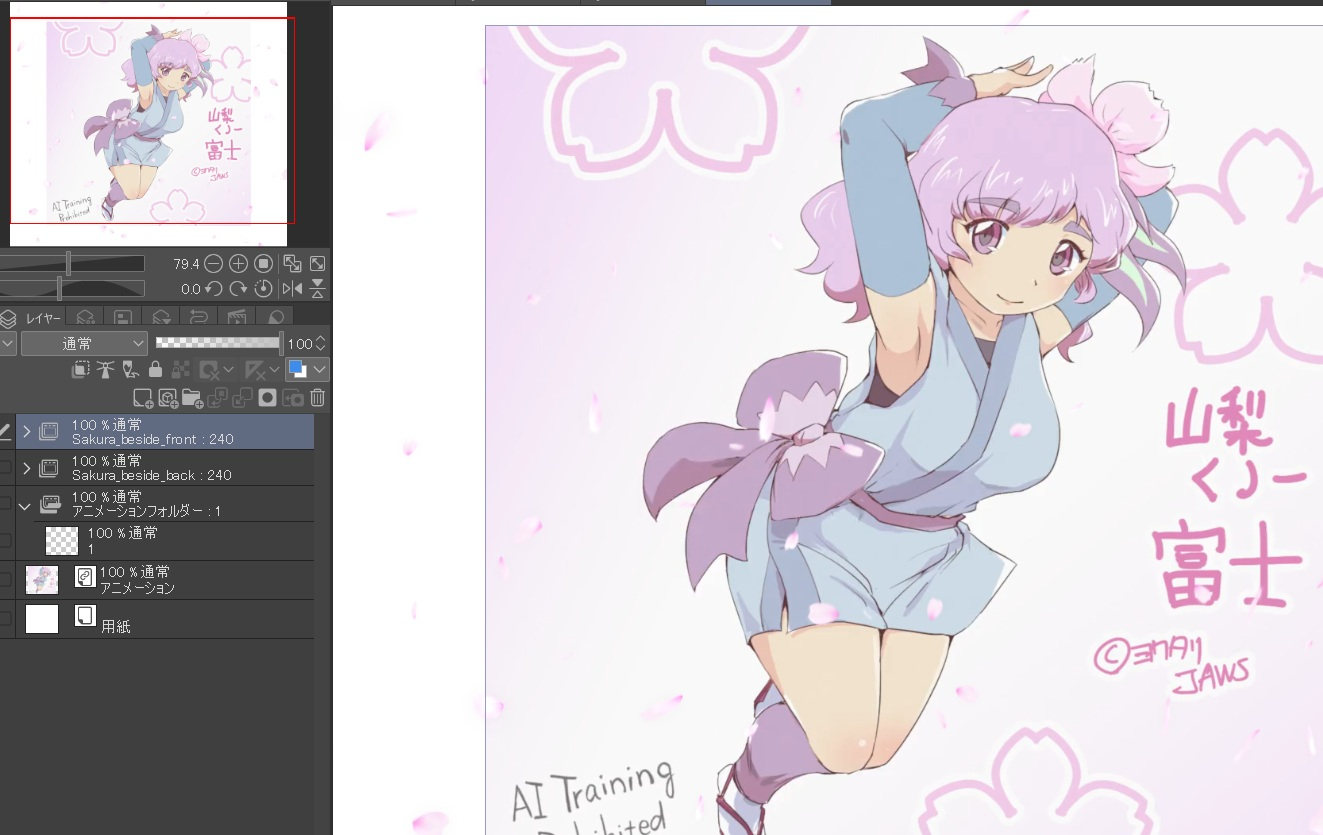Create a new raster layer
Viewport: 1323px width, 835px height.
pos(142,398)
